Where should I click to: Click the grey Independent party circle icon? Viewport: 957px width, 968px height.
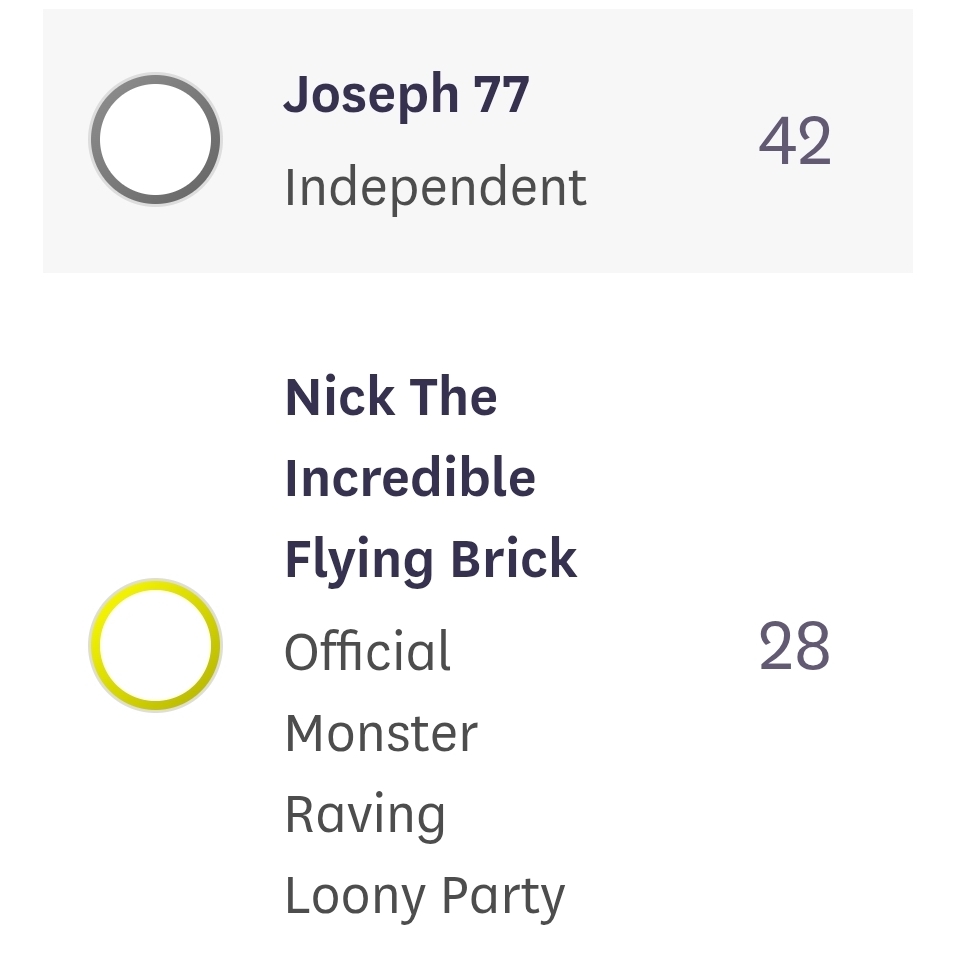point(156,140)
